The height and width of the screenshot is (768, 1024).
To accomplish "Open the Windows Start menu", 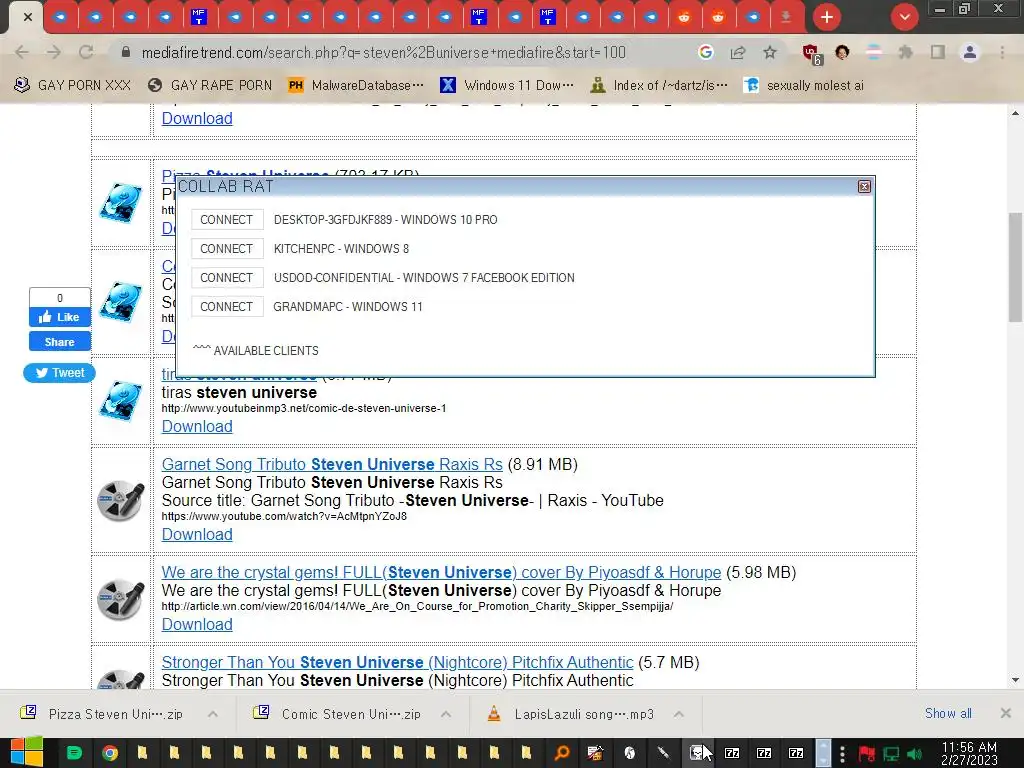I will [26, 752].
